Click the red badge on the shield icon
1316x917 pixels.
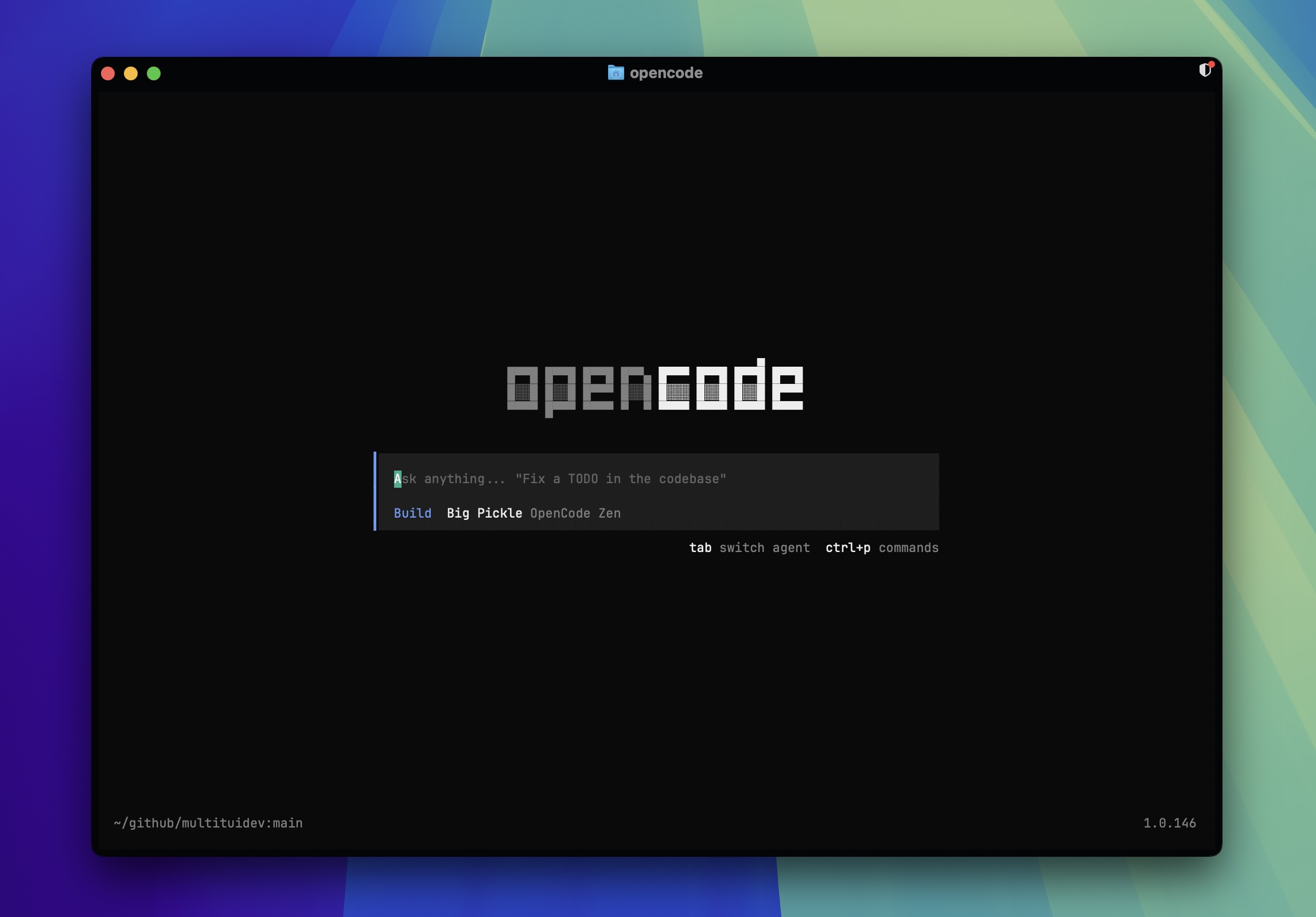[1210, 64]
